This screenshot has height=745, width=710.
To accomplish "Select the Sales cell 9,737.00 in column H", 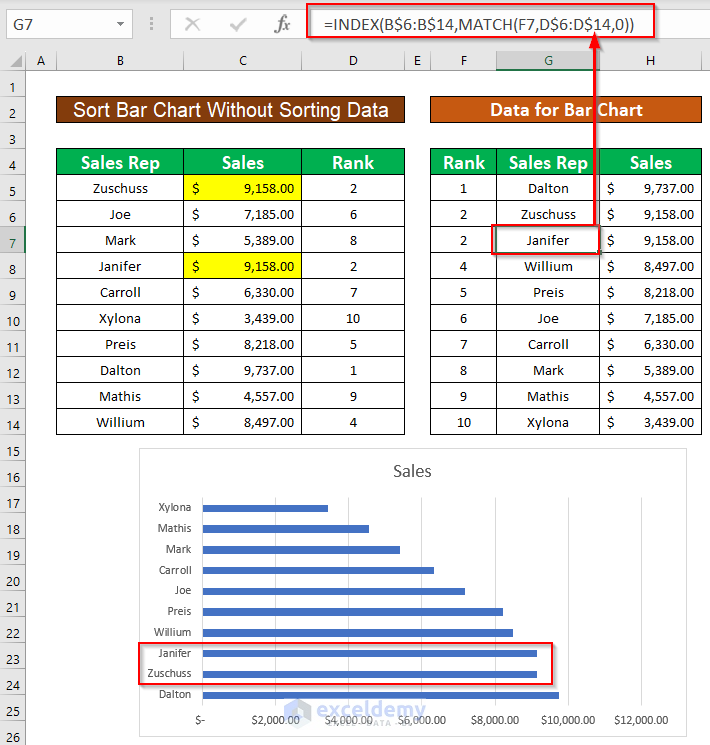I will pyautogui.click(x=651, y=188).
